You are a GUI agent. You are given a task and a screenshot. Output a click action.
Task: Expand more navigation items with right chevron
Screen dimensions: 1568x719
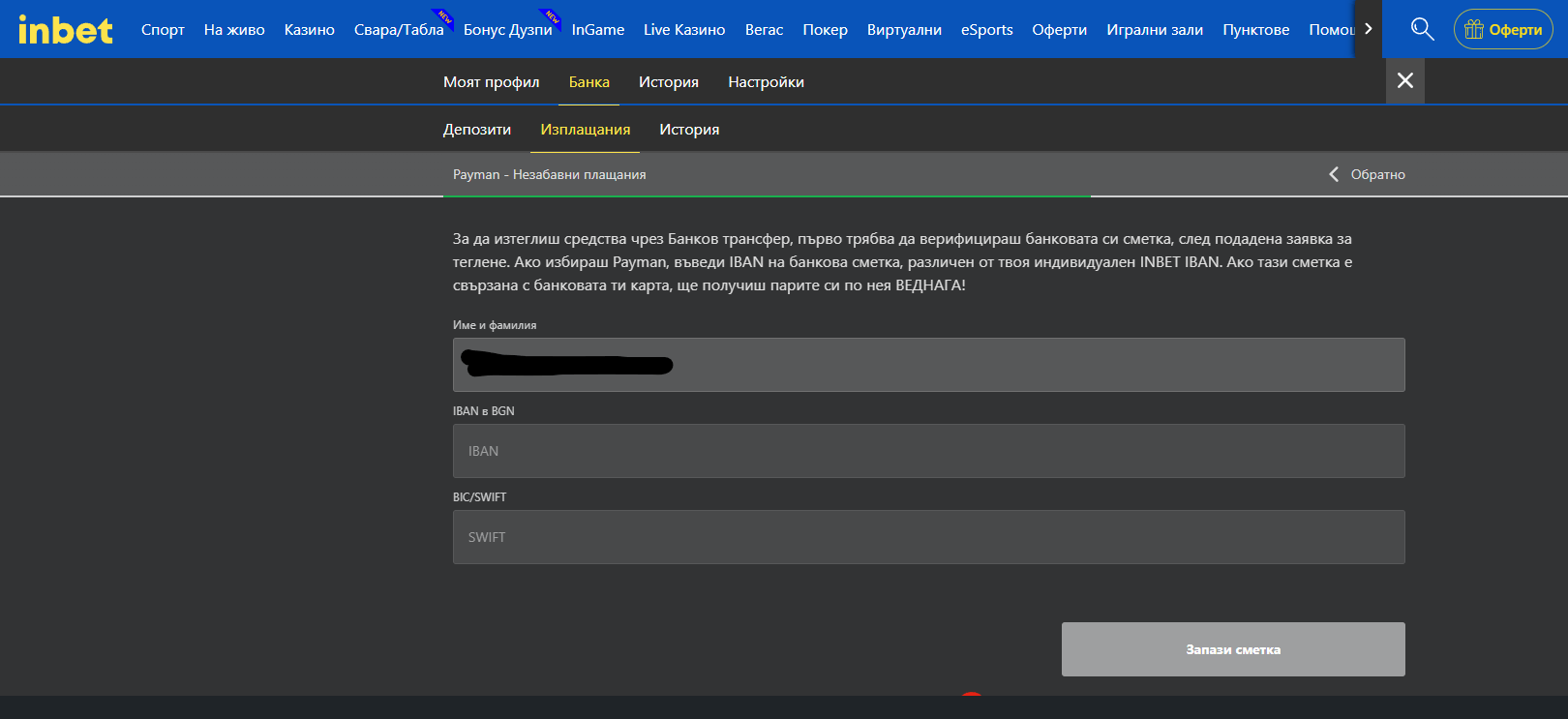click(1368, 29)
